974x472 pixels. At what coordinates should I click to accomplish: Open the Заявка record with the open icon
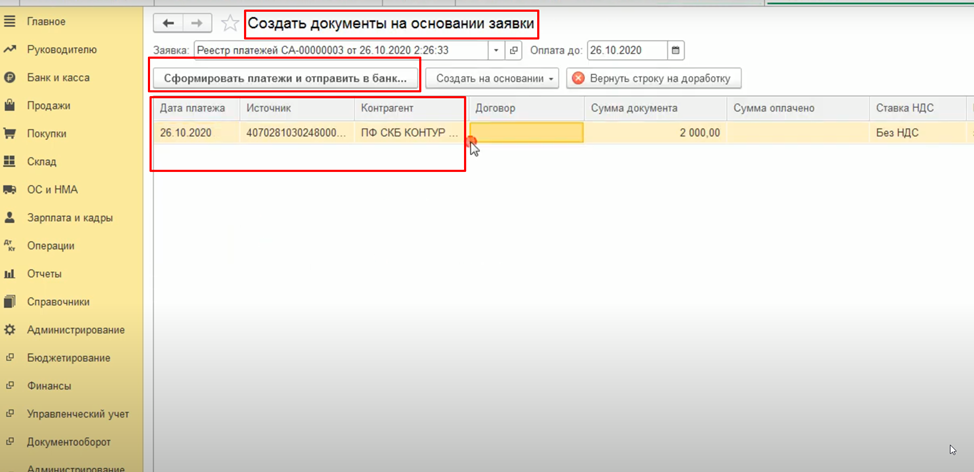pyautogui.click(x=514, y=50)
